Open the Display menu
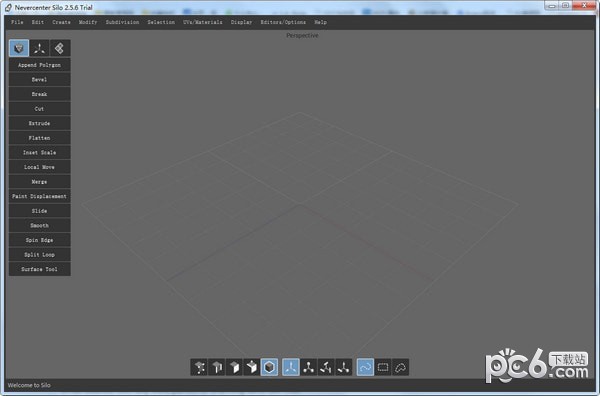Image resolution: width=600 pixels, height=396 pixels. pyautogui.click(x=241, y=22)
